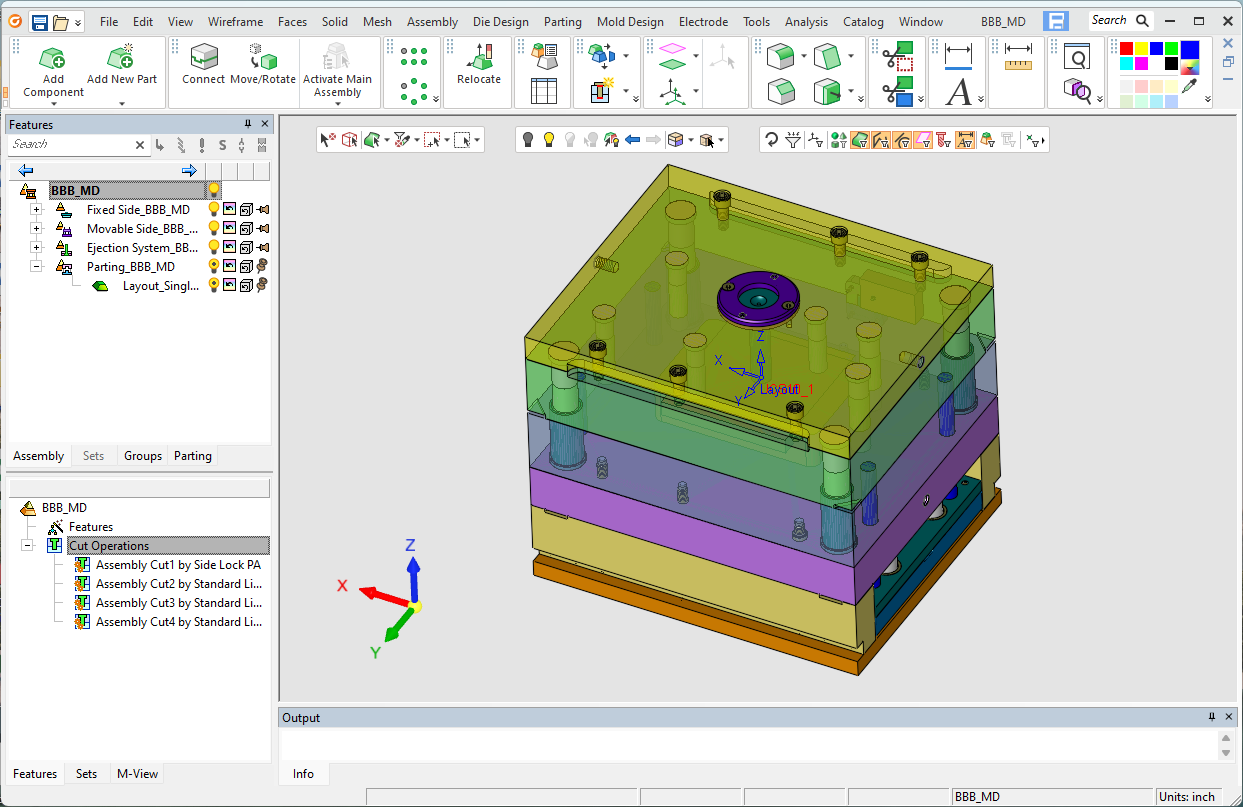Toggle visibility bulb for Fixed Side_BBB_MD
Viewport: 1243px width, 807px height.
tap(213, 210)
